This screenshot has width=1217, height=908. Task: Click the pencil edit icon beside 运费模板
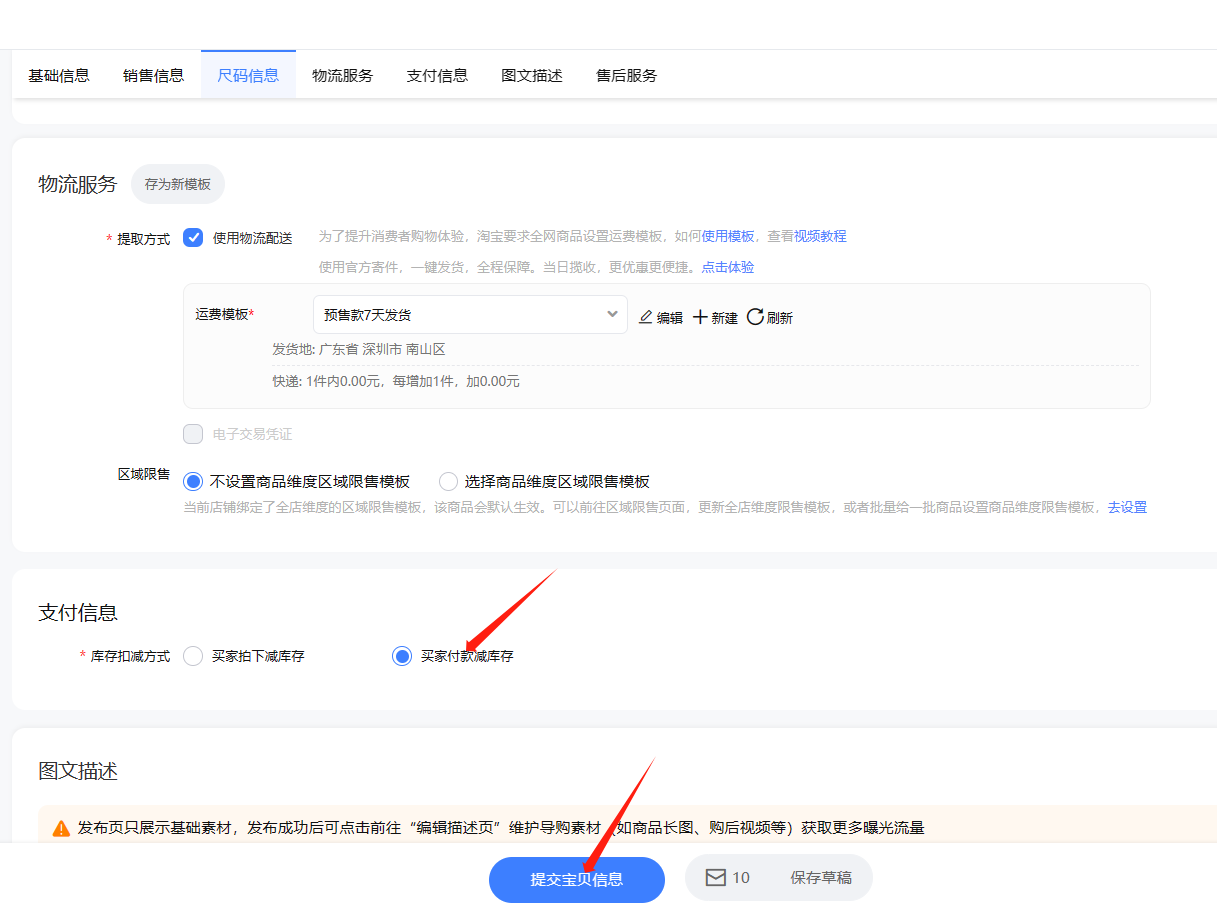646,317
